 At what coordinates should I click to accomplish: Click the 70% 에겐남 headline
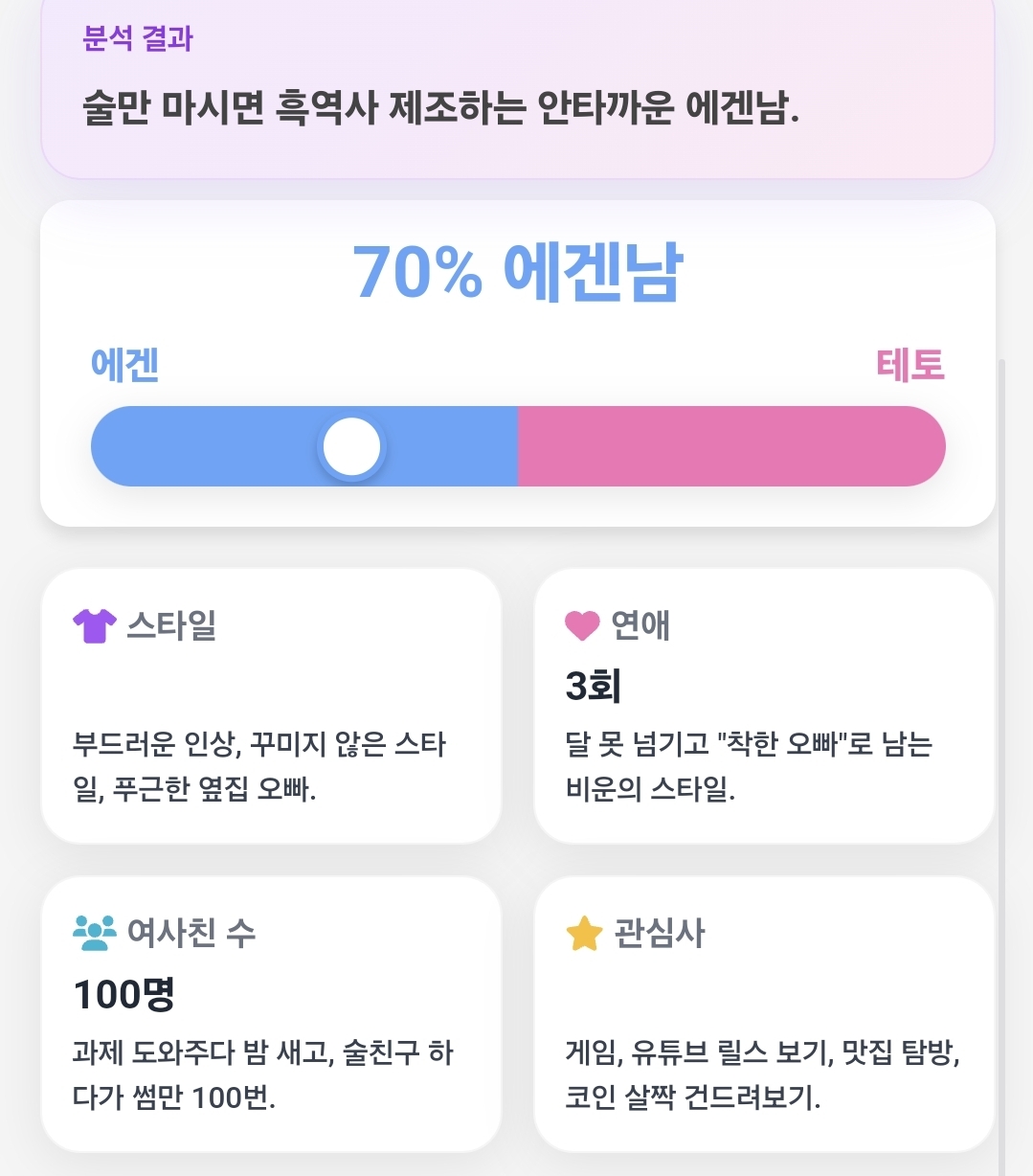click(x=517, y=272)
